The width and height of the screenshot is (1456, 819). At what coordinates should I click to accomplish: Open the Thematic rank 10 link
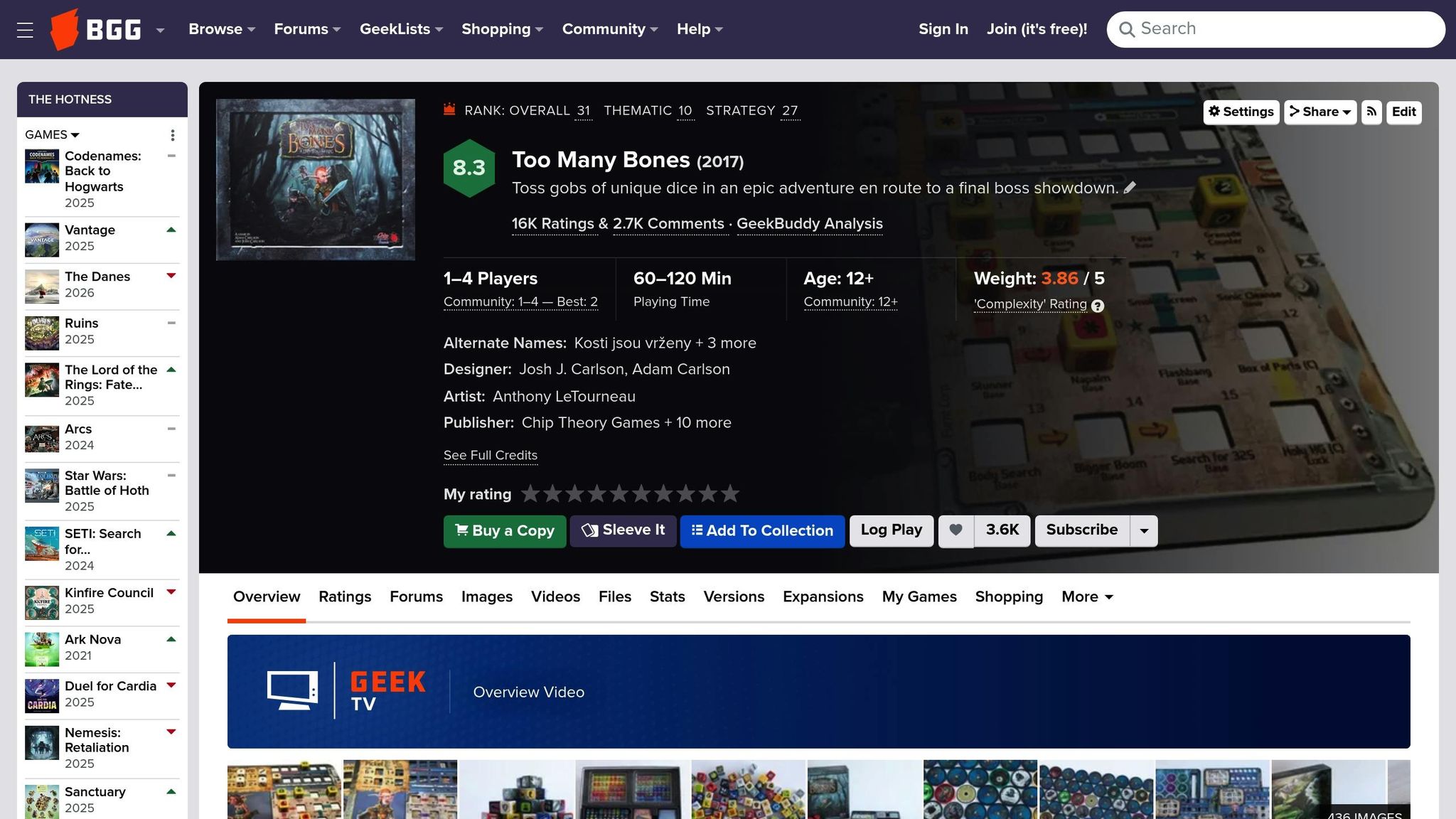coord(685,111)
